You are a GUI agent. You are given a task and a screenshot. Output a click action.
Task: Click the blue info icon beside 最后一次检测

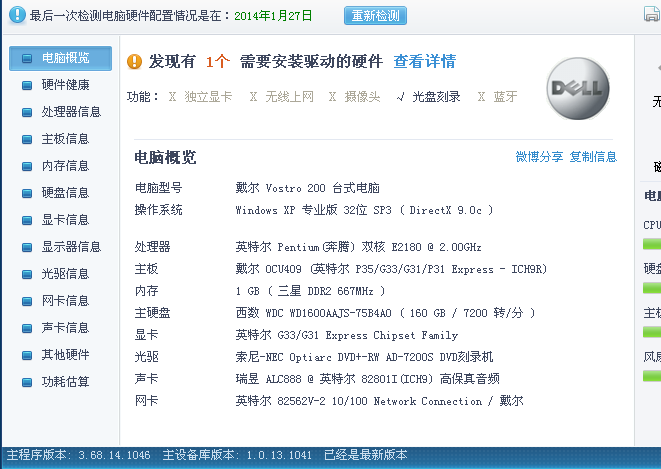click(17, 15)
